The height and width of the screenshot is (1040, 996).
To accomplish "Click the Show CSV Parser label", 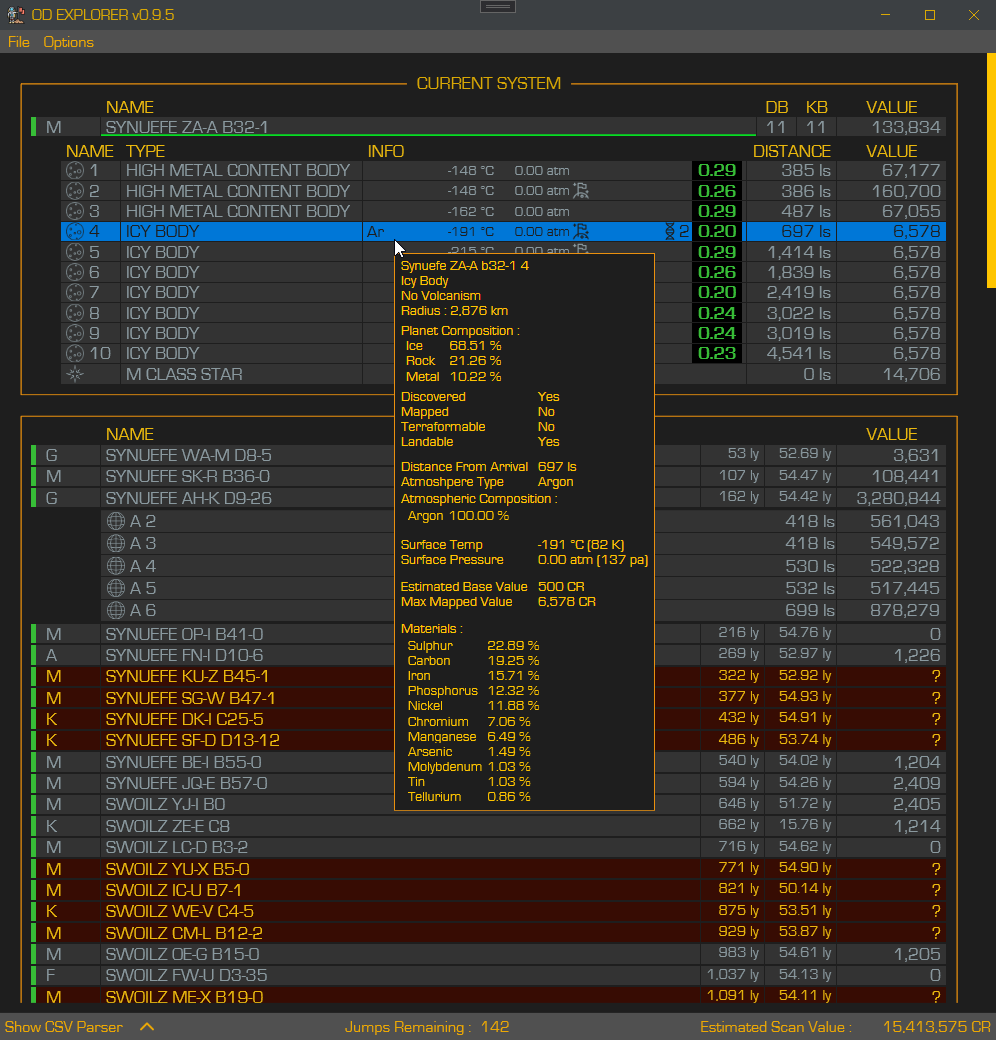I will pyautogui.click(x=64, y=1027).
